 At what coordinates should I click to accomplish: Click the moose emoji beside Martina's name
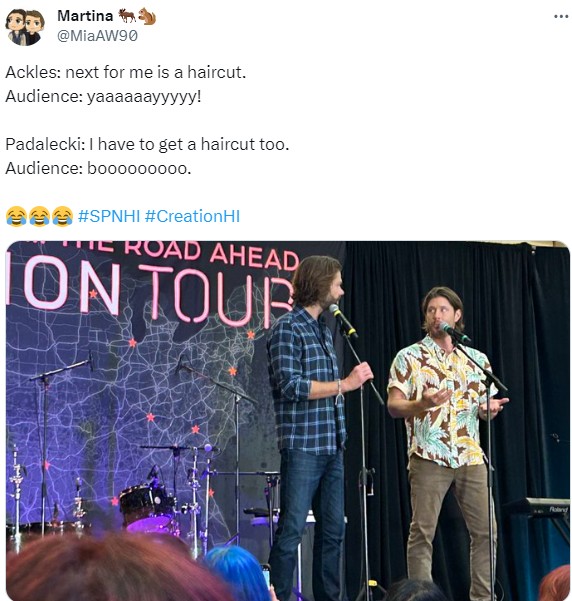point(127,16)
